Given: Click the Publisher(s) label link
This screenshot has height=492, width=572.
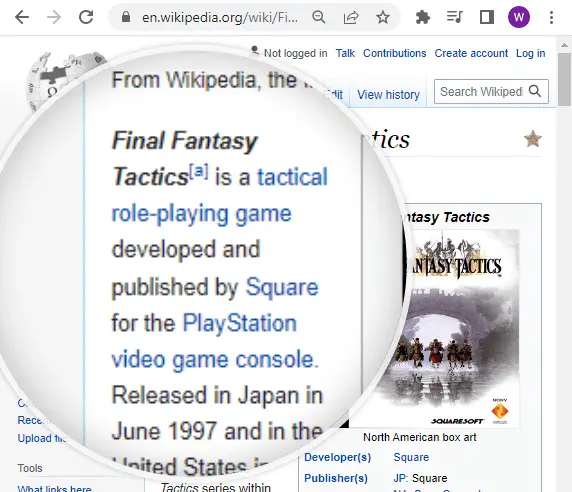Looking at the screenshot, I should tap(336, 478).
